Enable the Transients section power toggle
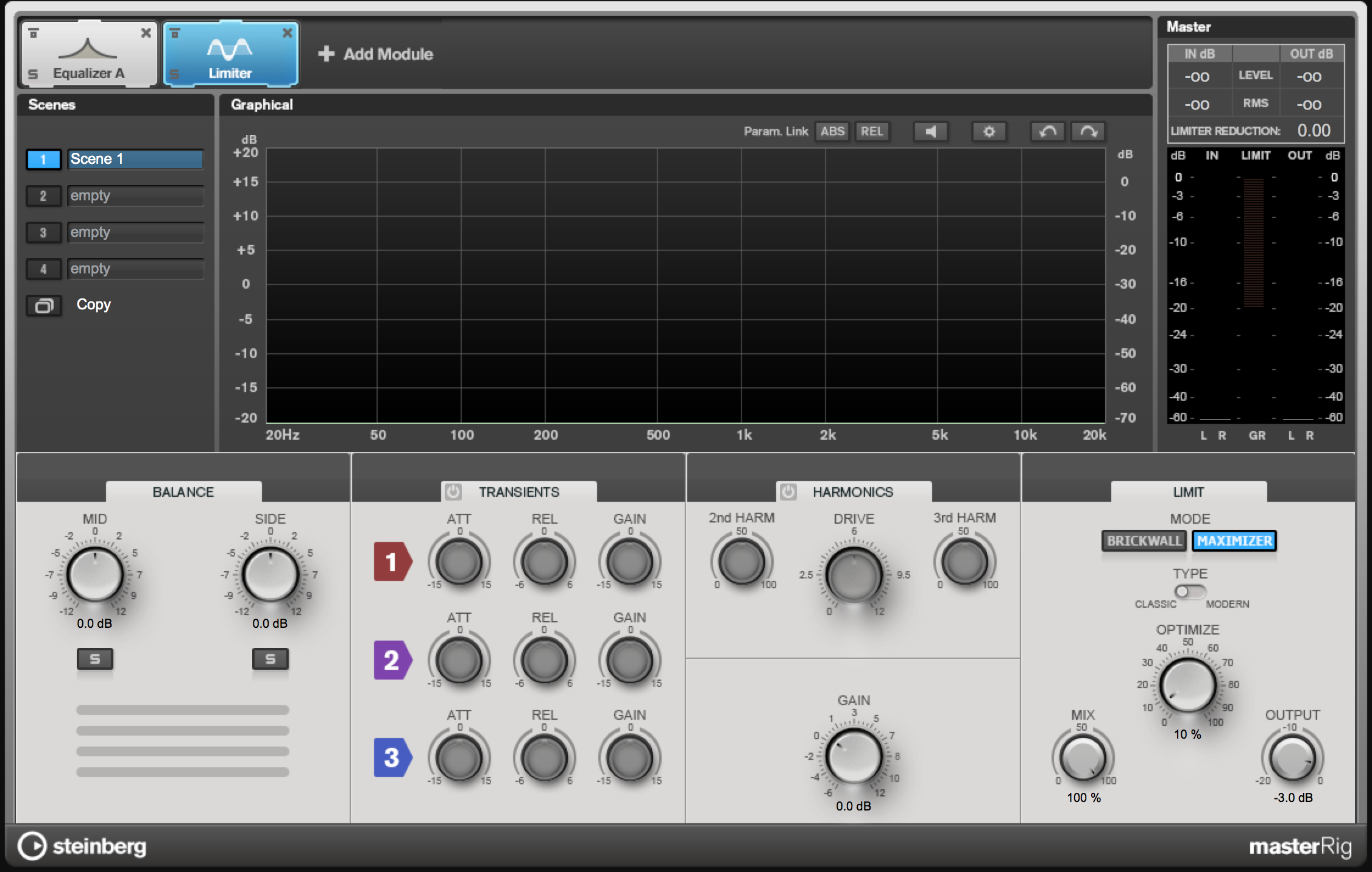The height and width of the screenshot is (872, 1372). 453,491
